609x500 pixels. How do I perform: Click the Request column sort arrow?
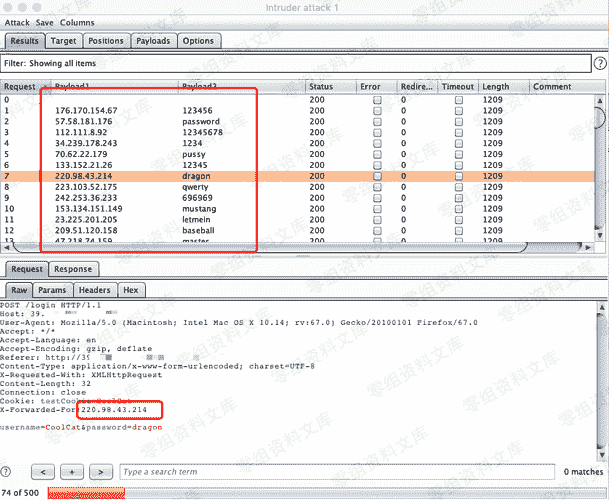44,87
